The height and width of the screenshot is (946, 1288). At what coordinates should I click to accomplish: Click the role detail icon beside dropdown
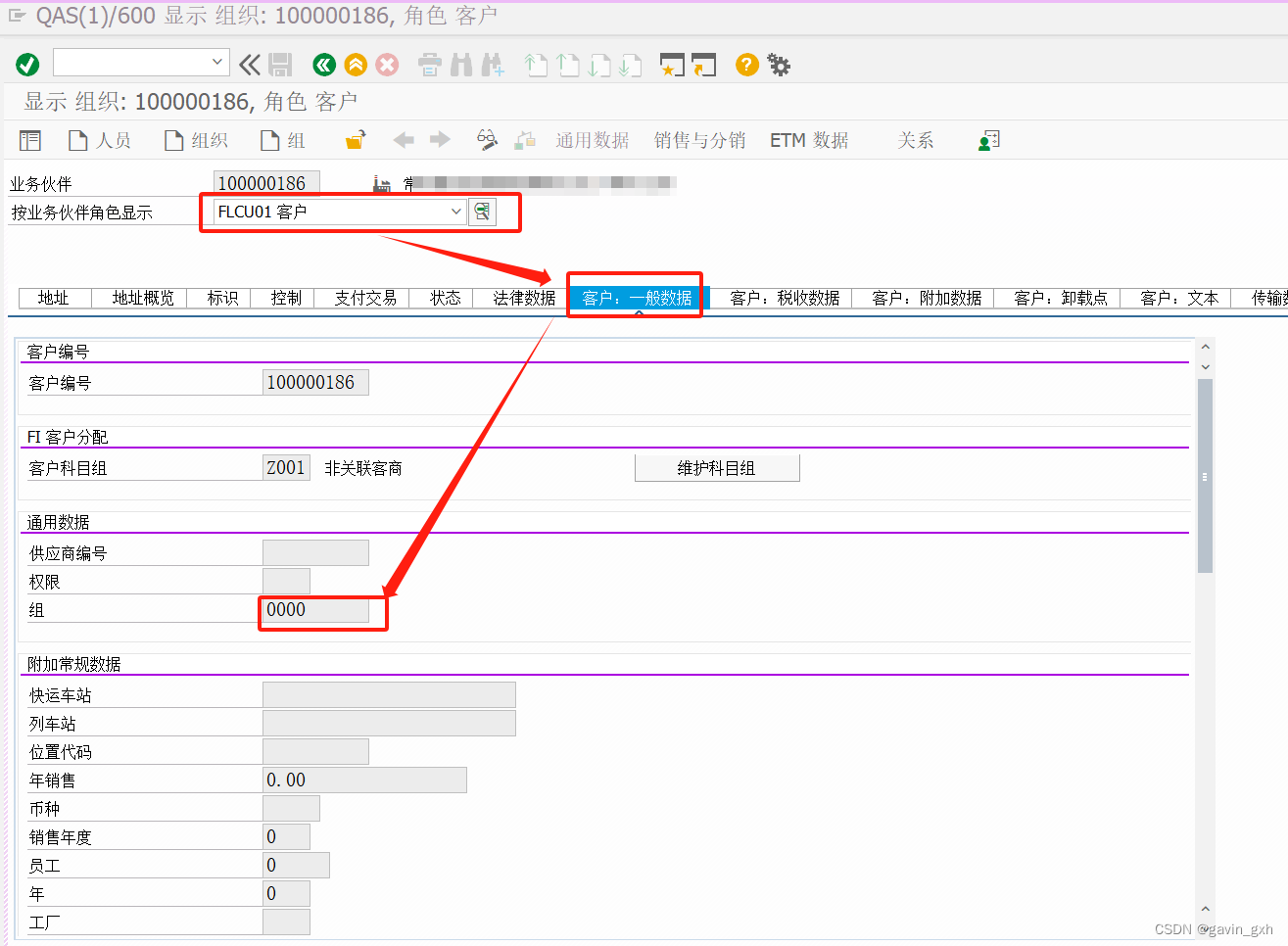point(482,212)
